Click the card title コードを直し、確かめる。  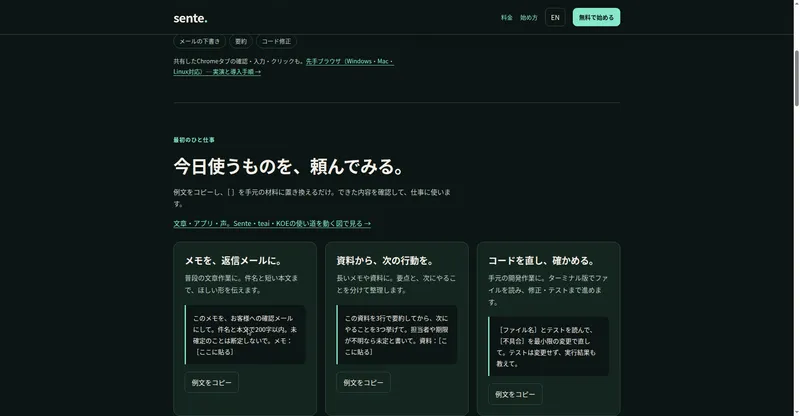(542, 261)
